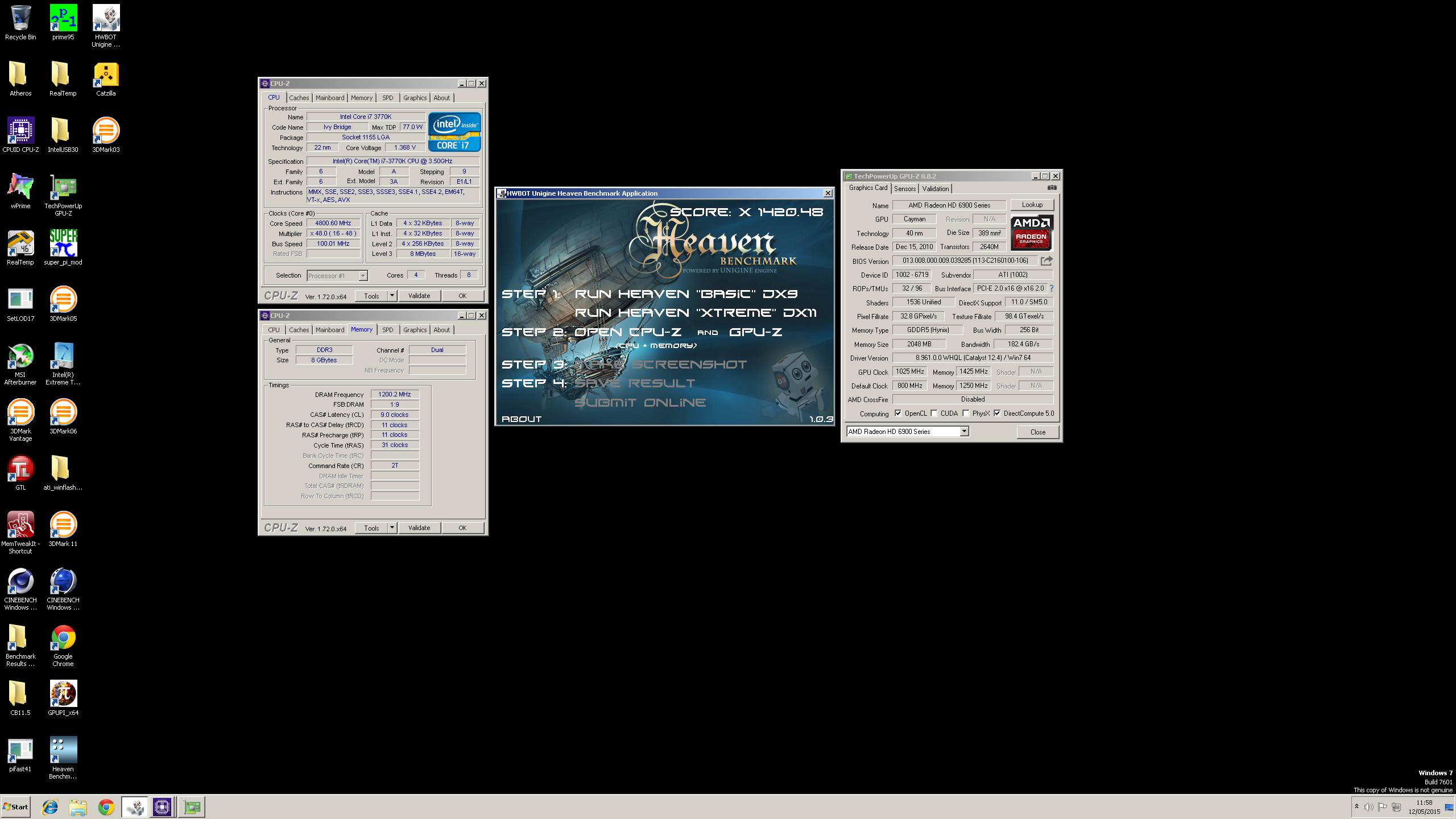Image resolution: width=1456 pixels, height=819 pixels.
Task: Click the Lookup button in GPU-Z
Action: [x=1032, y=205]
